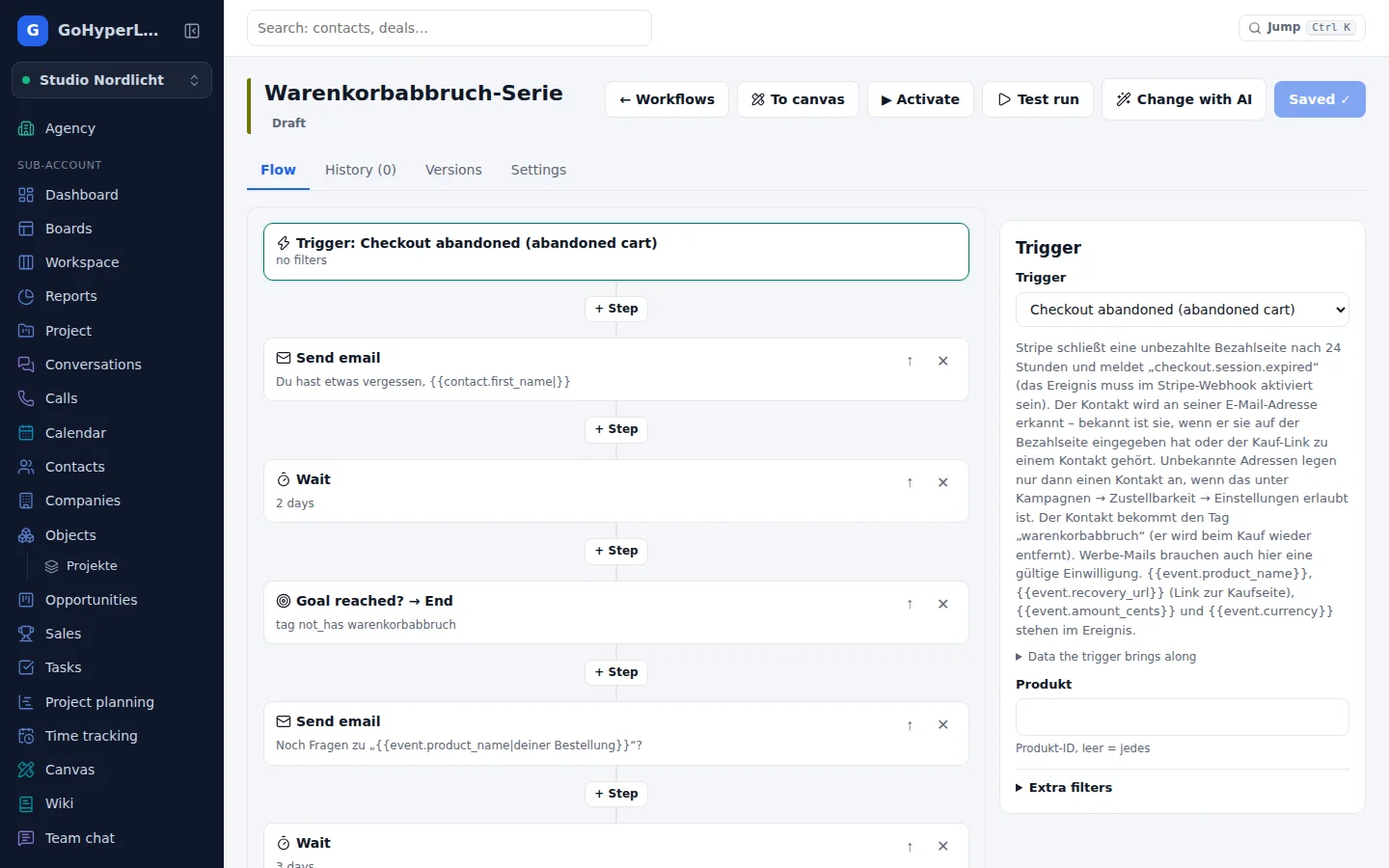Click the To canvas button
The image size is (1389, 868).
[798, 99]
